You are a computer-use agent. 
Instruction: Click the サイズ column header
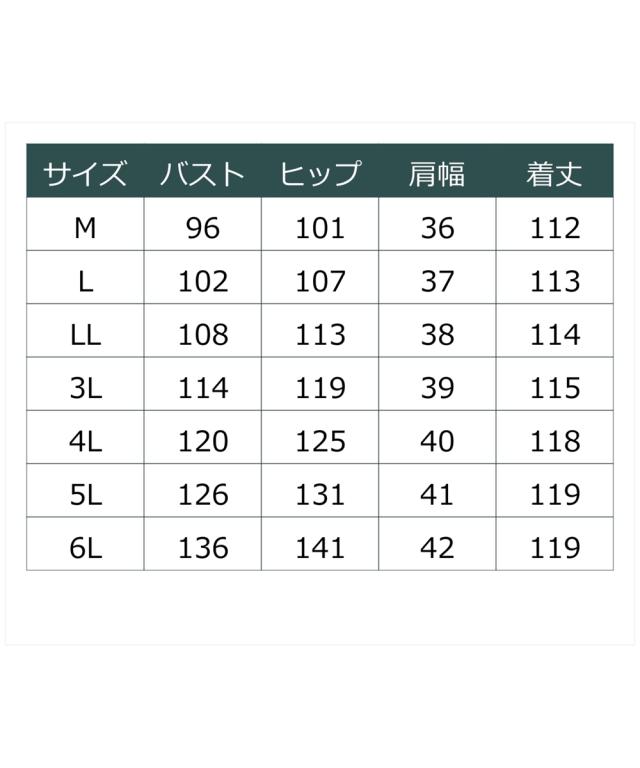tap(85, 174)
